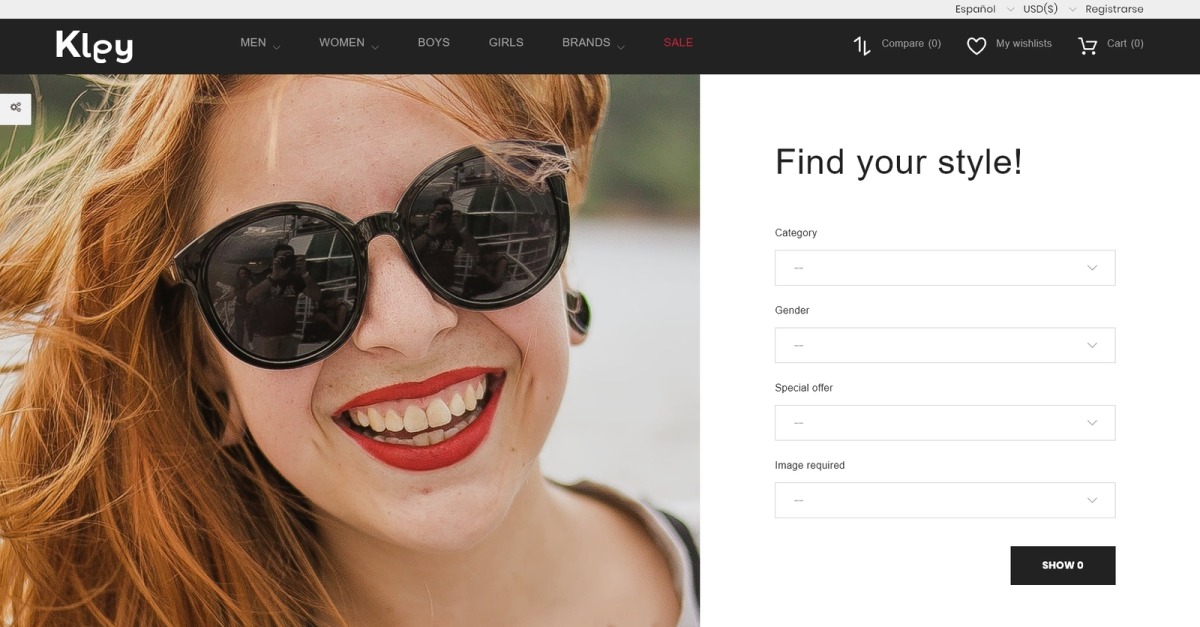Expand the MEN submenu chevron
This screenshot has height=627, width=1200.
pos(276,47)
